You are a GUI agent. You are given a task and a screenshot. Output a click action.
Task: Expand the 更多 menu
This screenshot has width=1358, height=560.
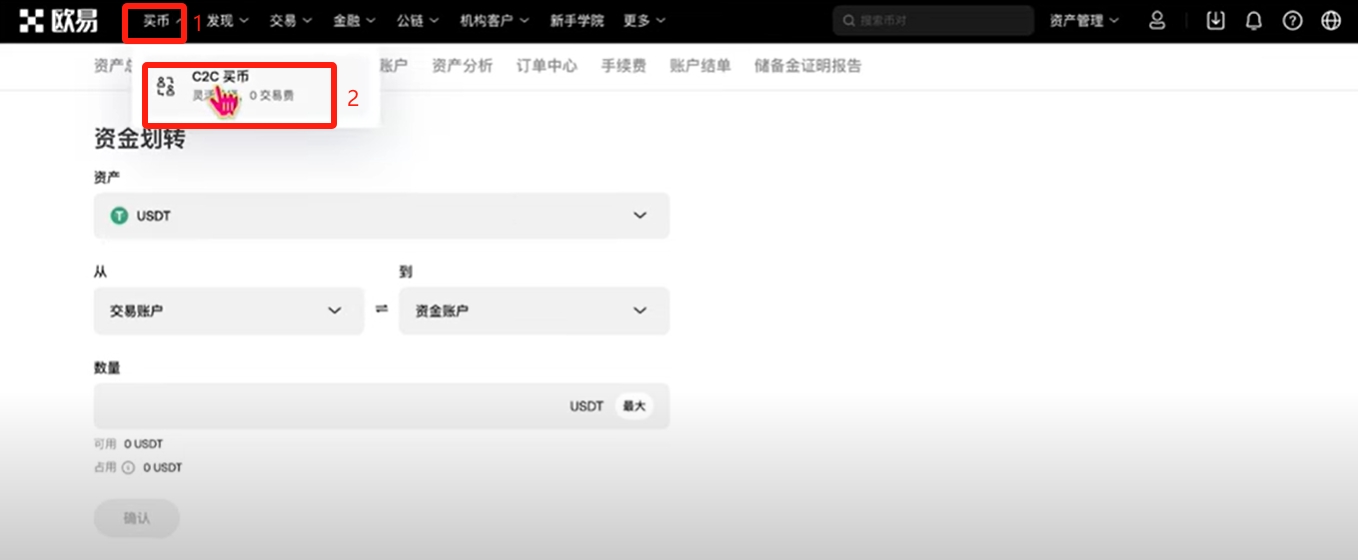645,20
